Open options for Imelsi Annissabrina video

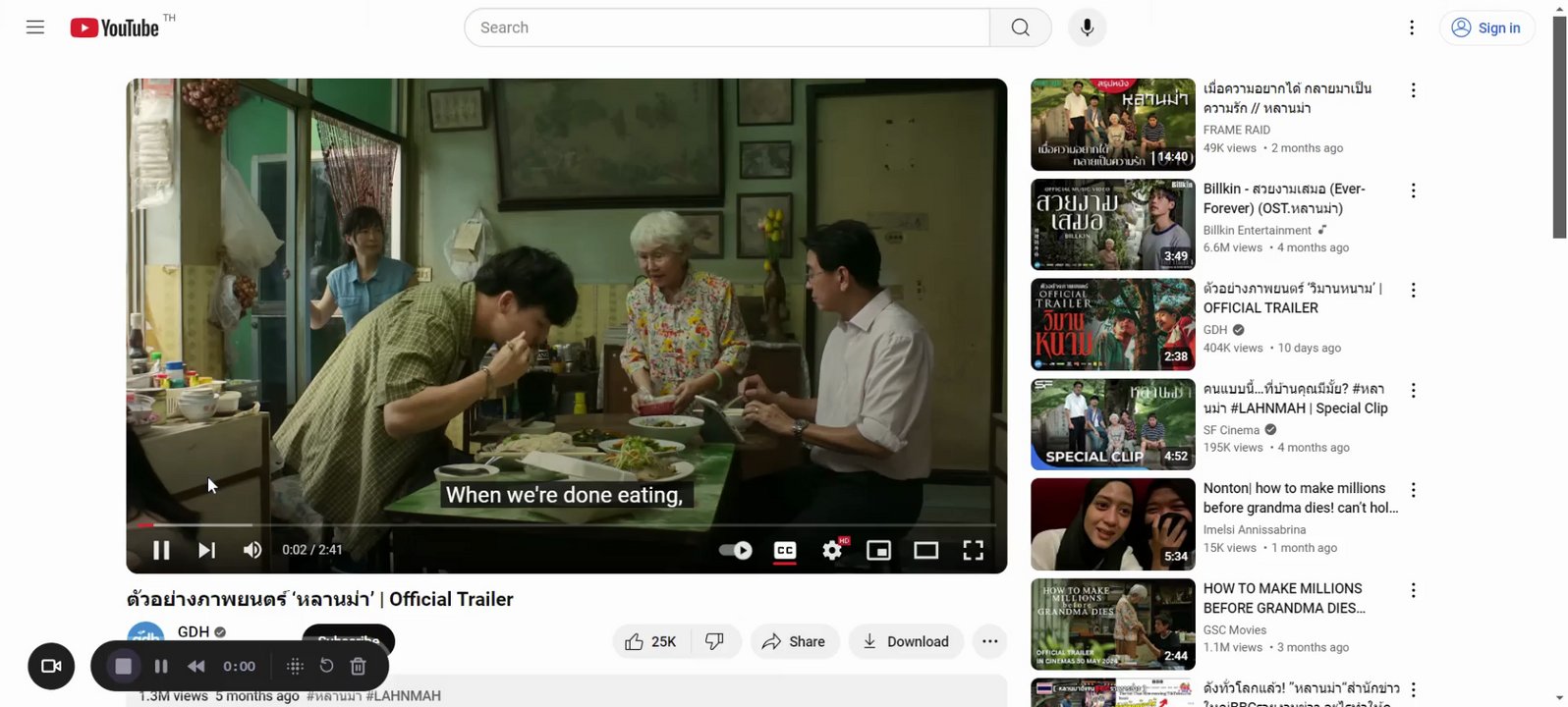(1413, 490)
